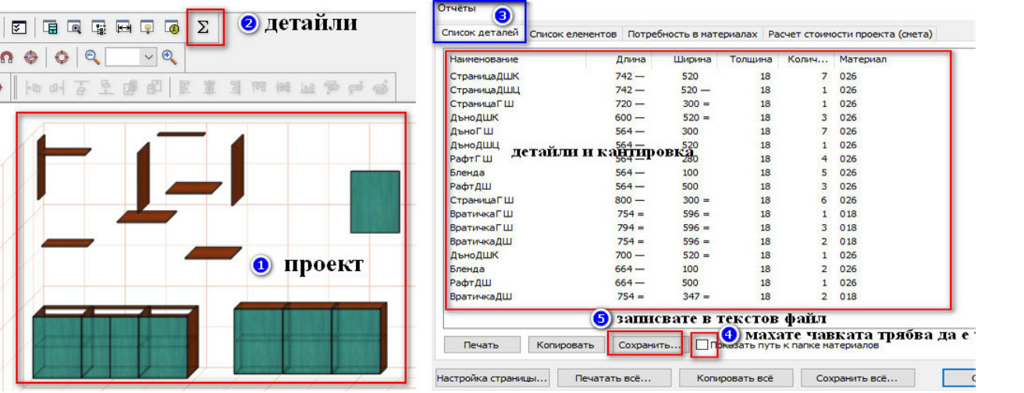Click Сохранить всё... button
The width and height of the screenshot is (1024, 393).
857,378
